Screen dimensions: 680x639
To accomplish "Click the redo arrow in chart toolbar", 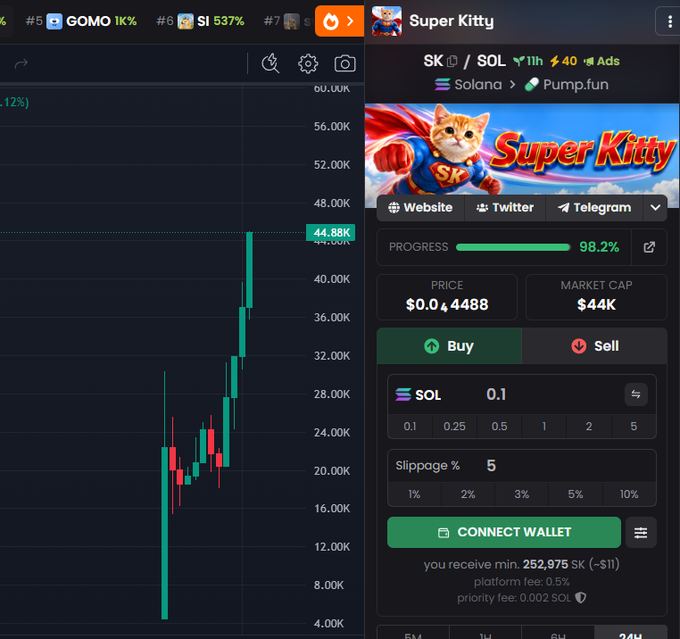I will point(21,64).
